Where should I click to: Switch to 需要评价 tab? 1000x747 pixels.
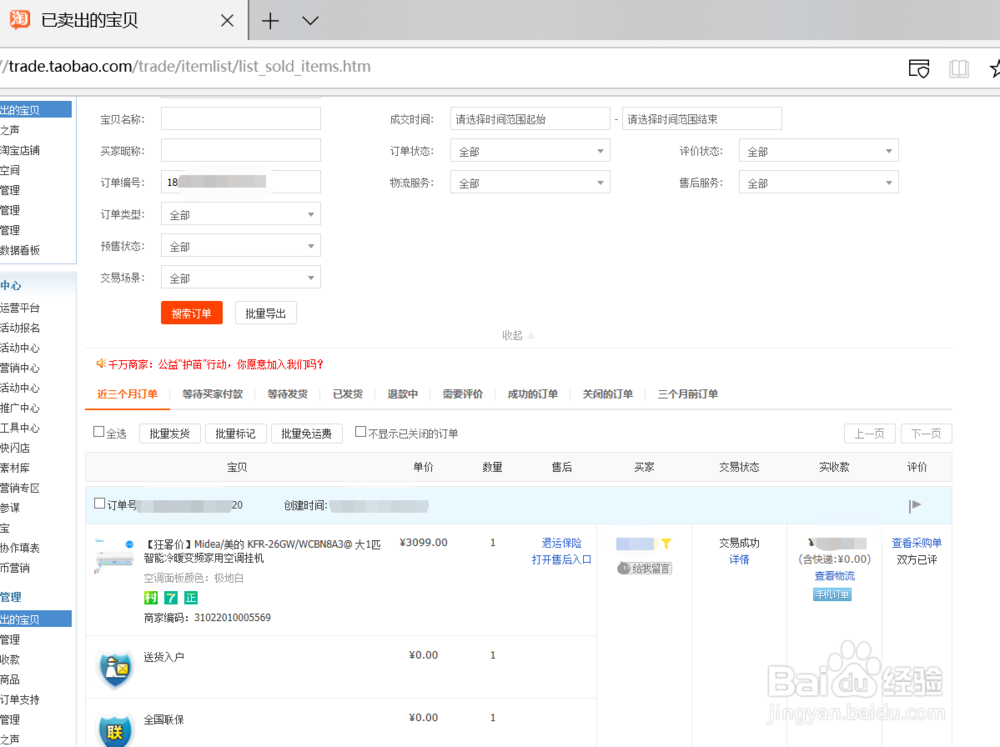[x=462, y=394]
